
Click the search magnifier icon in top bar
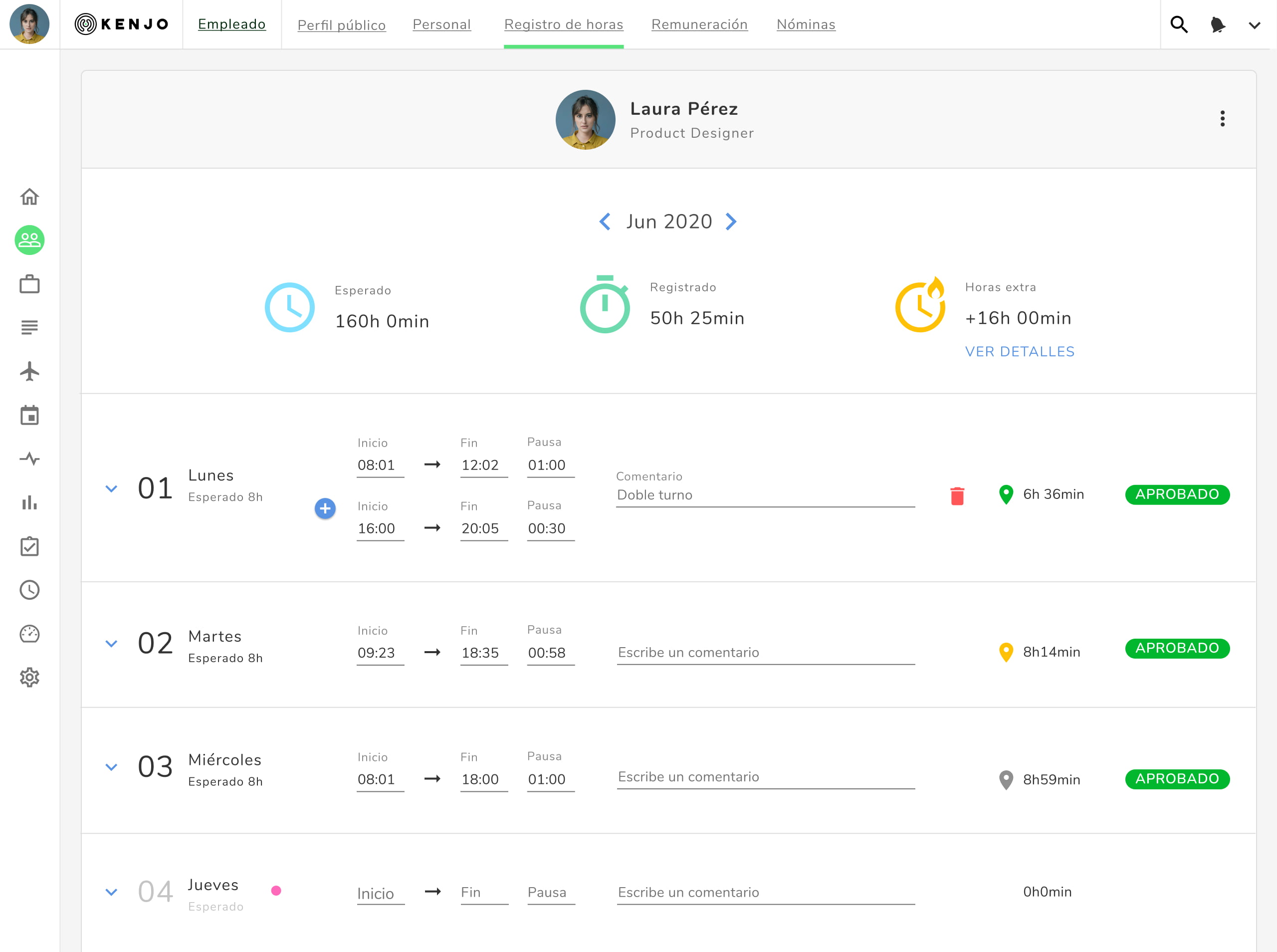[x=1179, y=24]
